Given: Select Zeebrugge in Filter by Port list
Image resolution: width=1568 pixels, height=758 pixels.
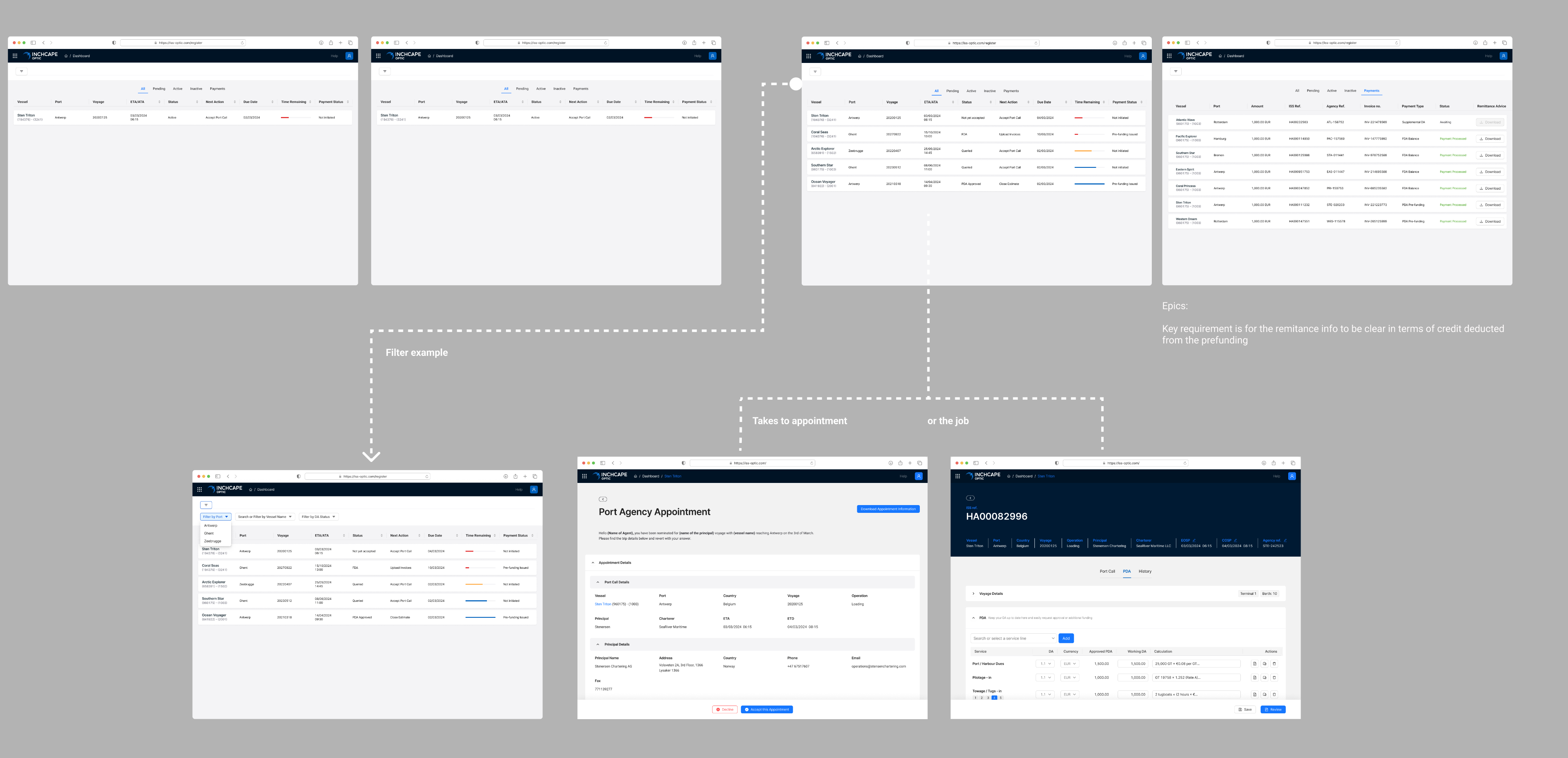Looking at the screenshot, I should [213, 542].
